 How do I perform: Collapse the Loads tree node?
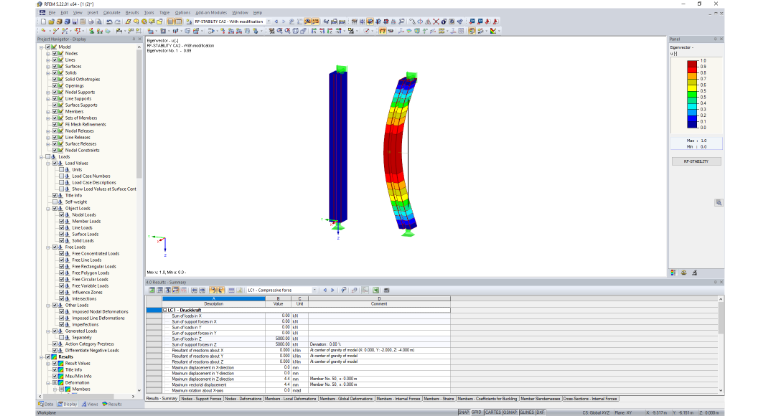pyautogui.click(x=42, y=157)
